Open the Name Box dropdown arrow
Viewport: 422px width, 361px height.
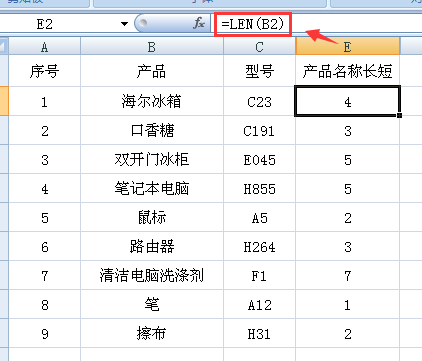pyautogui.click(x=124, y=24)
